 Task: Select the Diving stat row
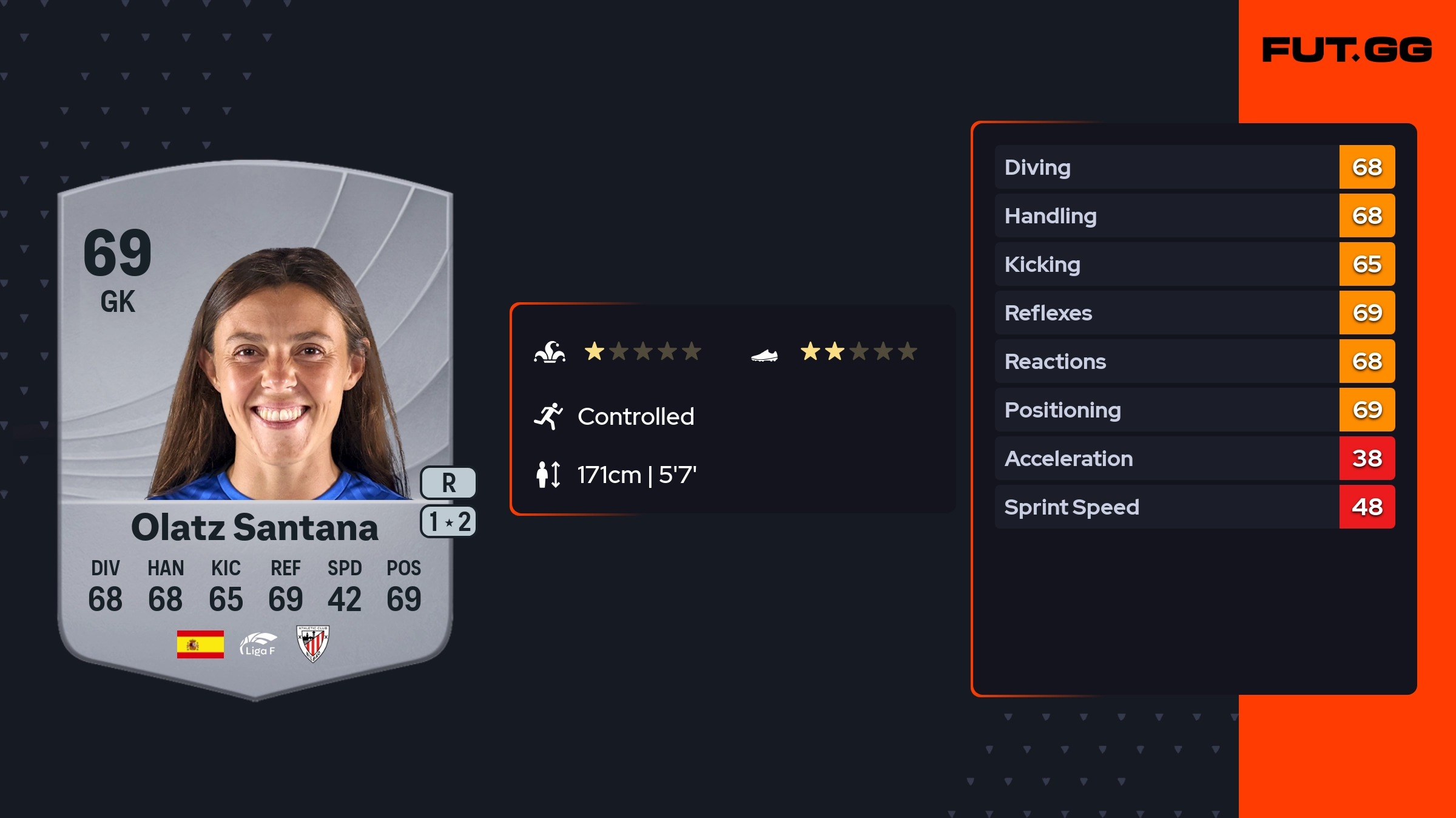(x=1166, y=167)
